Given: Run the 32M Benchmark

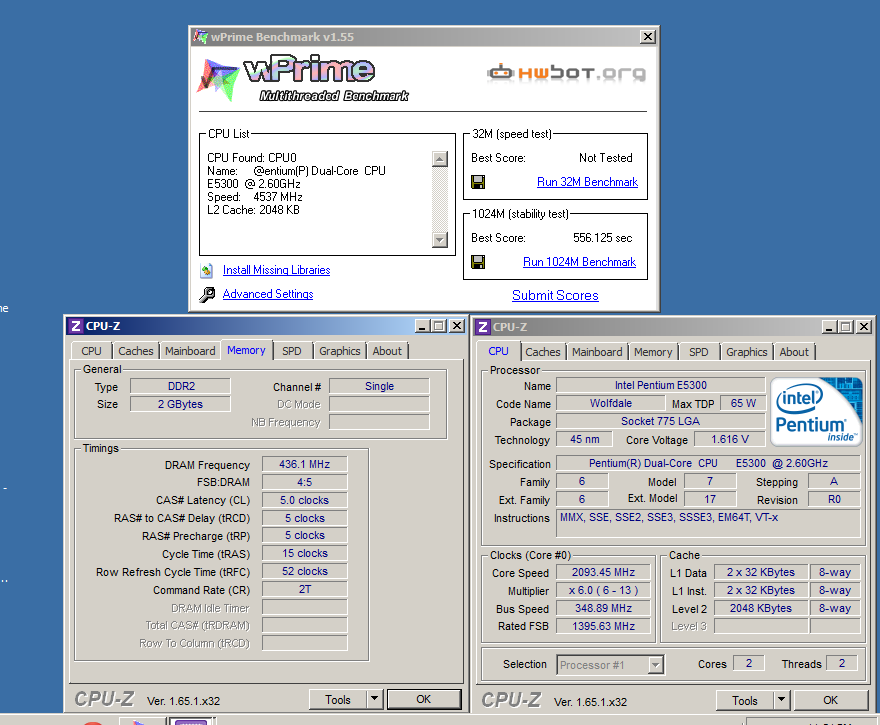Looking at the screenshot, I should point(587,182).
